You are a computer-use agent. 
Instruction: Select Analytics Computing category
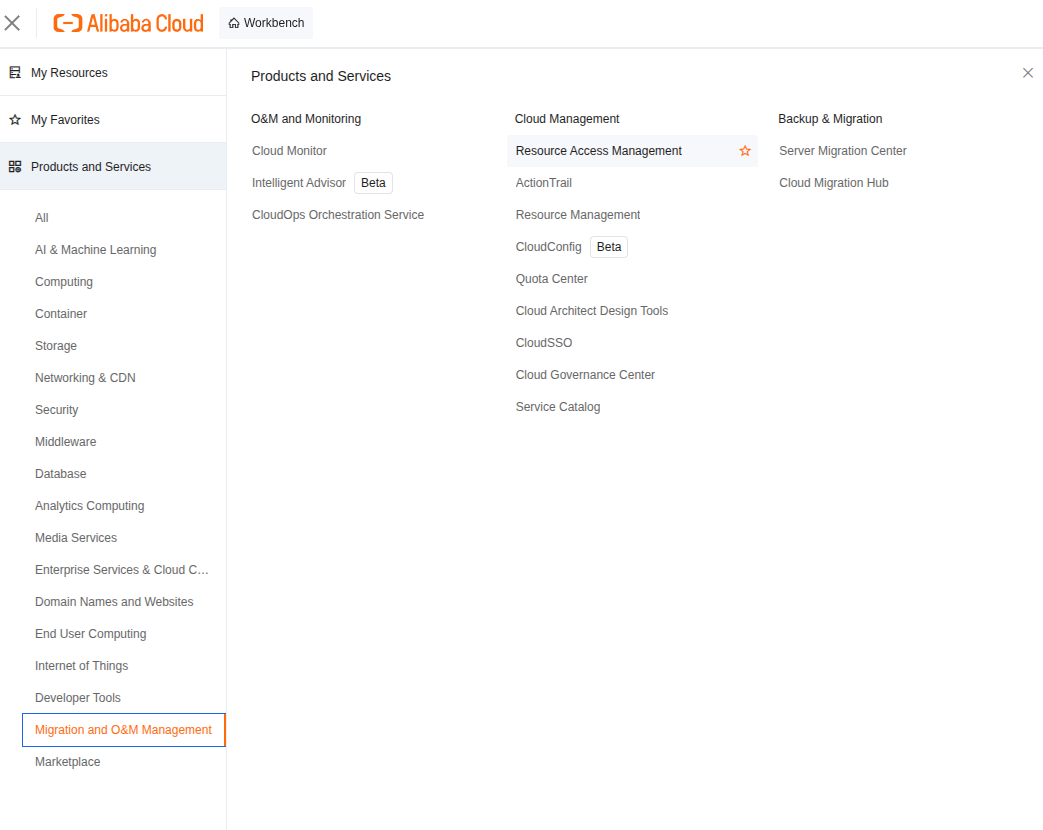tap(90, 506)
